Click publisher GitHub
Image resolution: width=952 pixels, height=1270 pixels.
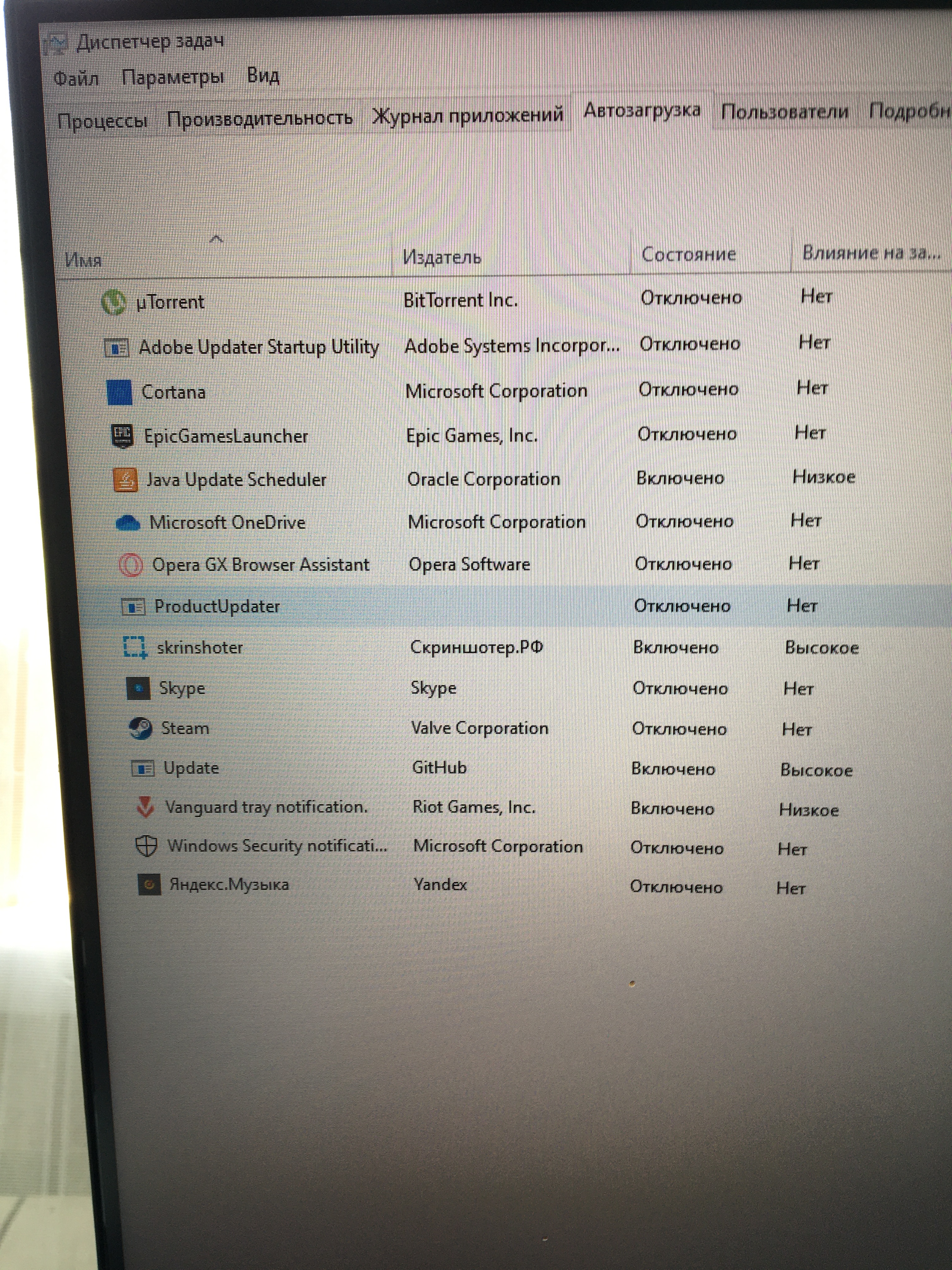(x=439, y=768)
